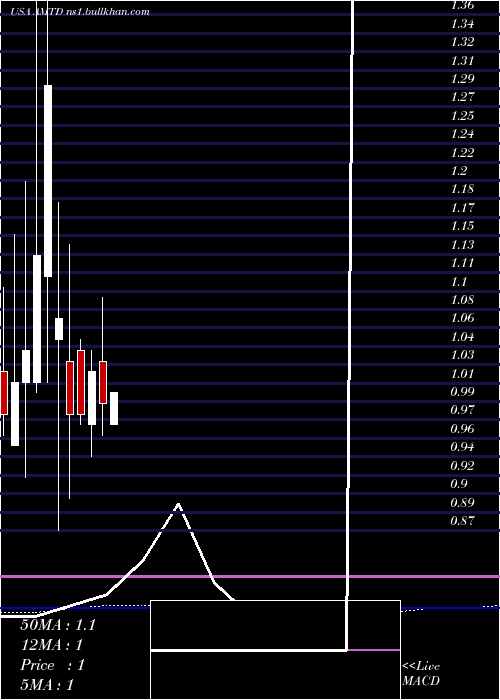
Task: Click the 12MA : 1 readout
Action: (x=52, y=645)
